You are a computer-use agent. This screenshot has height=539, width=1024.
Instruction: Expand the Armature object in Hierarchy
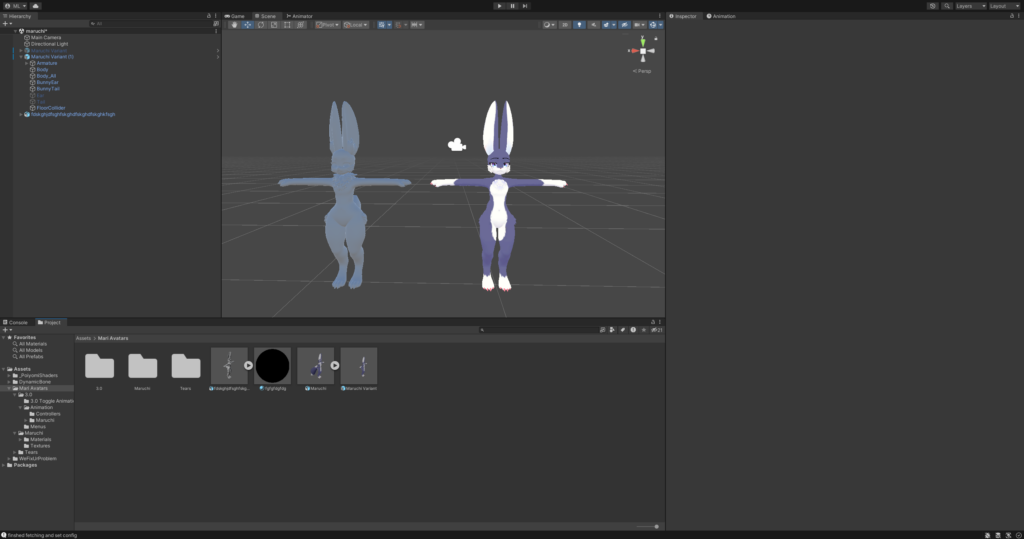point(27,63)
